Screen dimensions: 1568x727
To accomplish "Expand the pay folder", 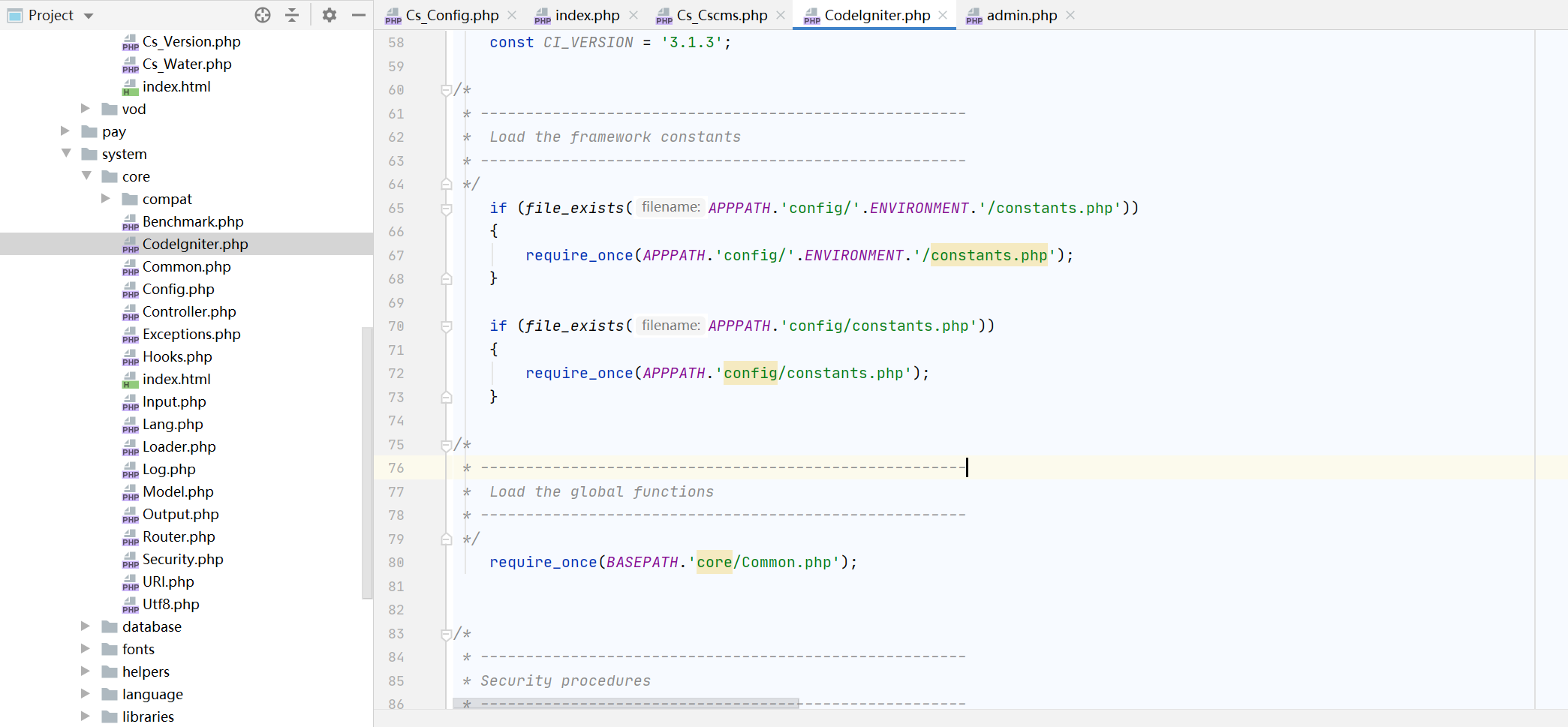I will tap(65, 131).
